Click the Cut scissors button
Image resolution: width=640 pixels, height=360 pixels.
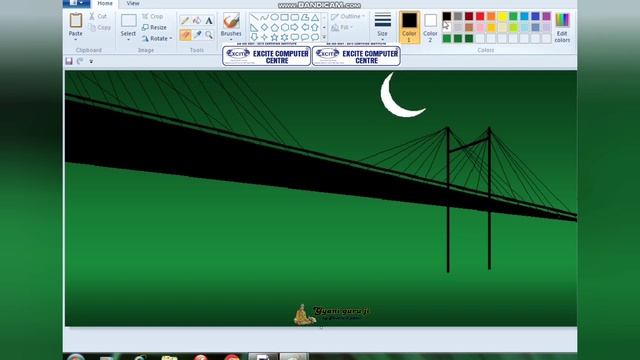point(98,16)
